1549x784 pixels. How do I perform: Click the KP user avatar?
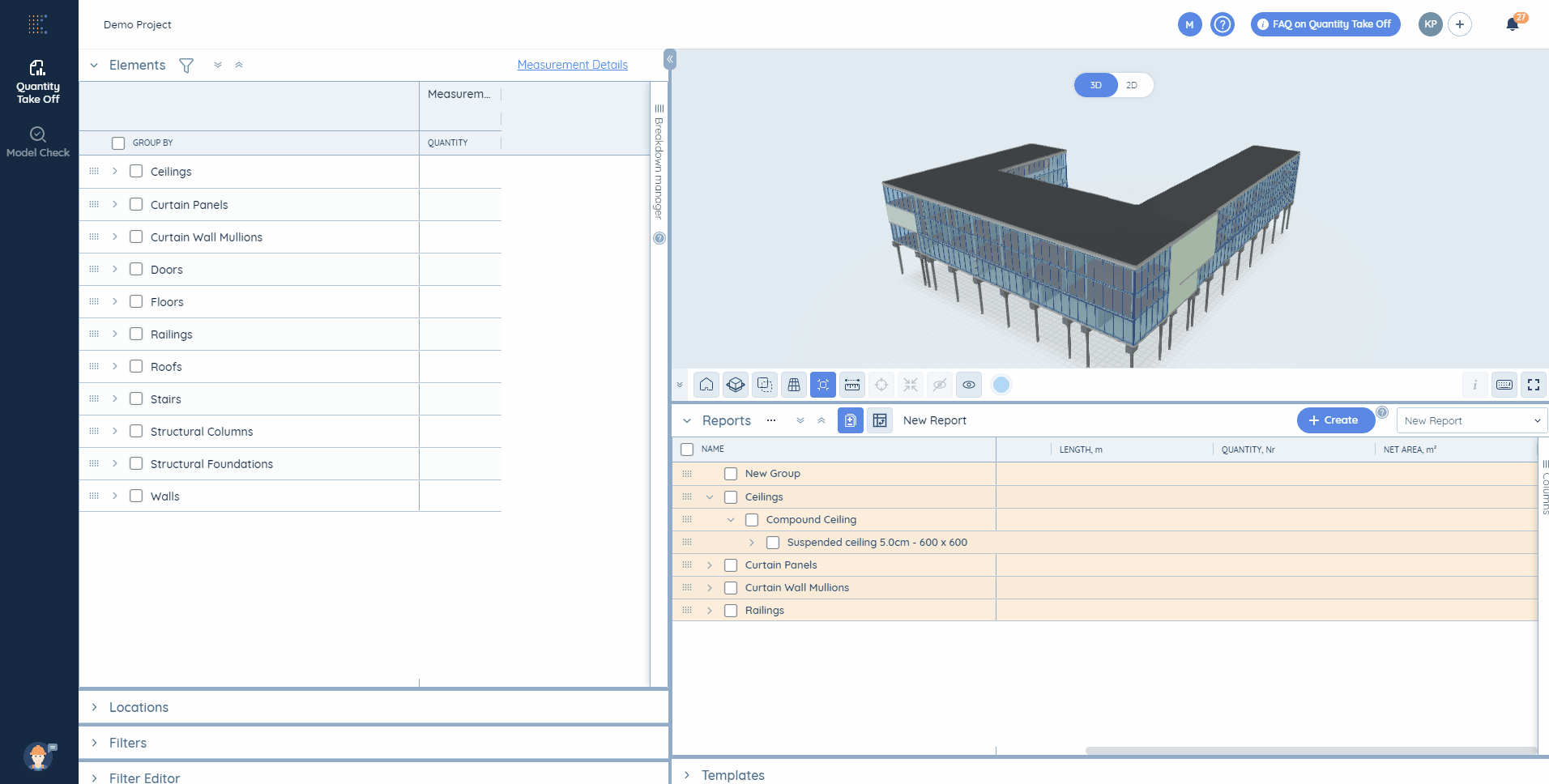pos(1431,24)
